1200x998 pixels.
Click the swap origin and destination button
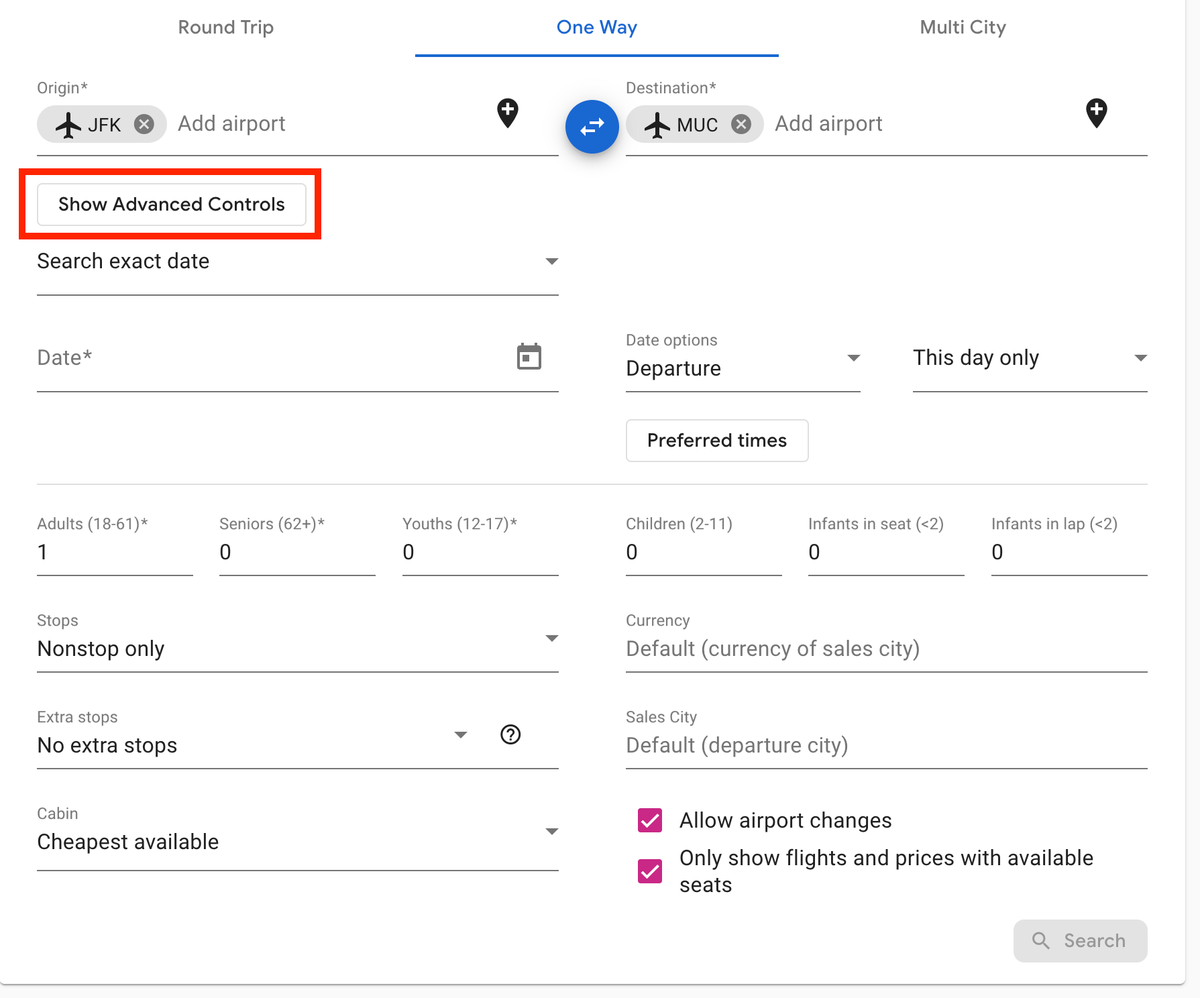point(592,127)
